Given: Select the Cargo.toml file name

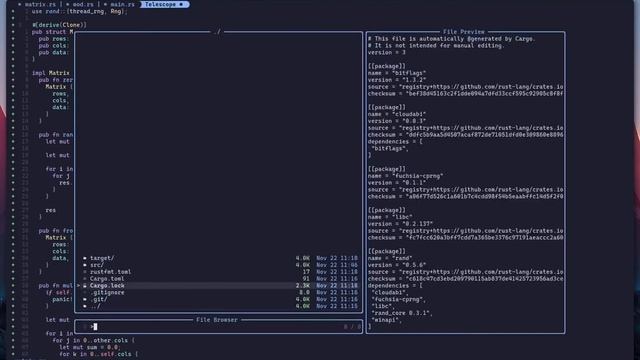Looking at the screenshot, I should coord(107,279).
